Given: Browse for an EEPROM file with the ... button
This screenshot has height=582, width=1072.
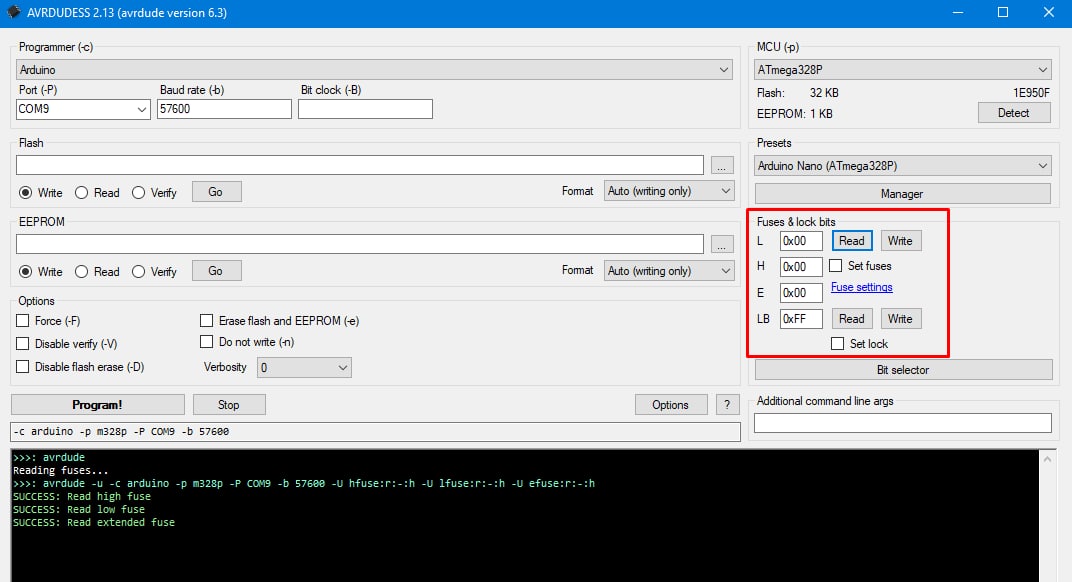Looking at the screenshot, I should 722,245.
